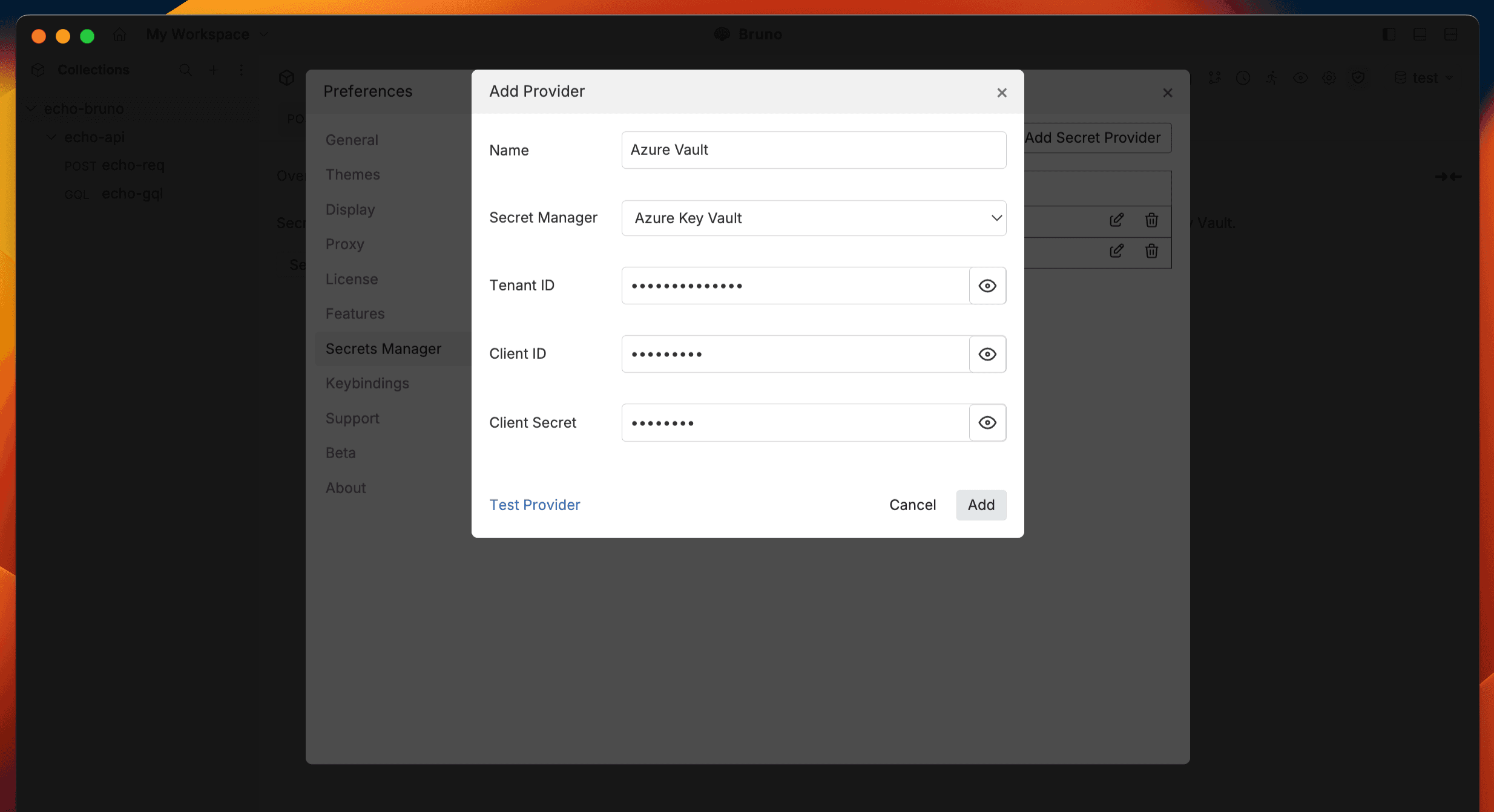
Task: Click the Test Provider link
Action: coord(535,505)
